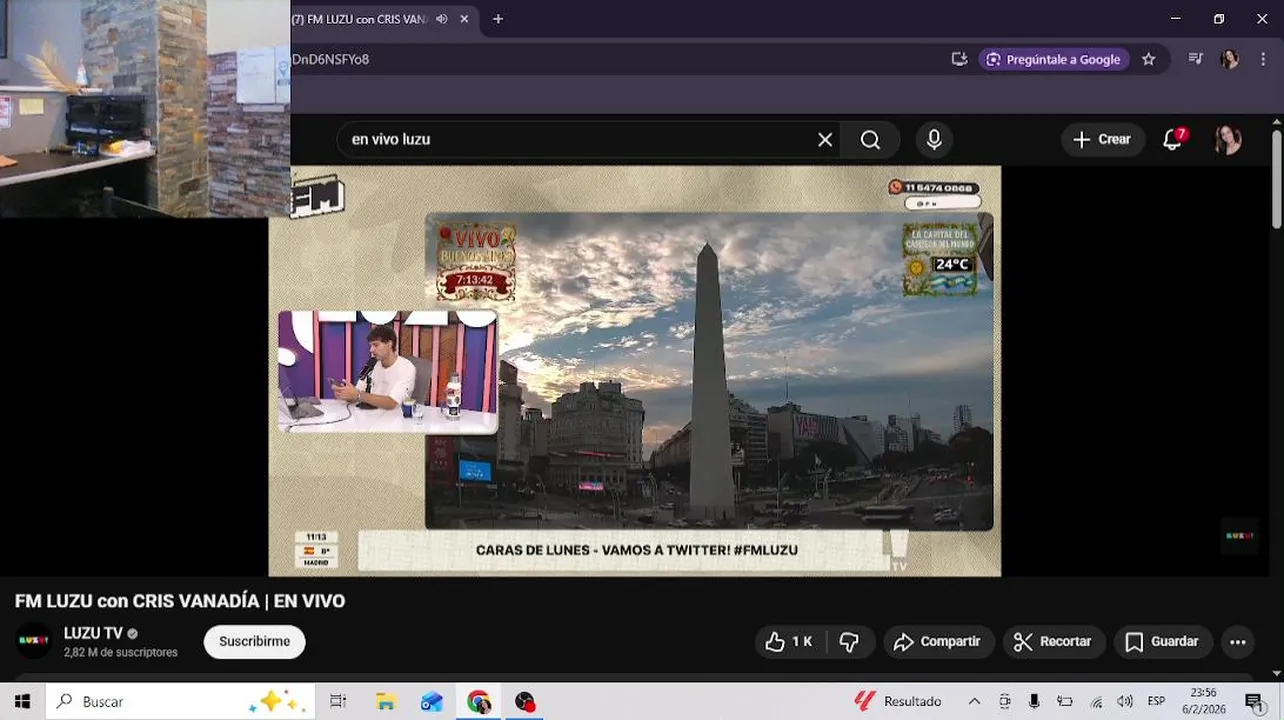This screenshot has width=1284, height=720.
Task: Click the LUZU watermark in the player corner
Action: point(1240,536)
